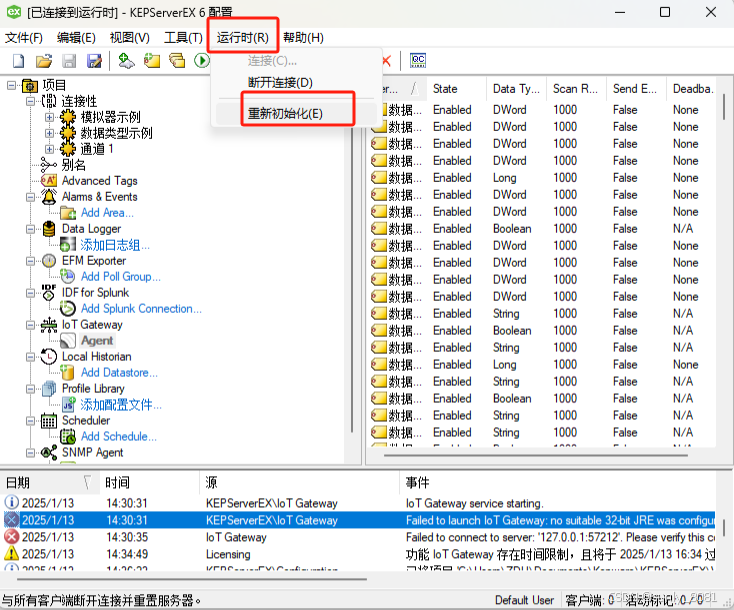Click the event log horizontal scrollbar
The width and height of the screenshot is (734, 610).
(x=192, y=579)
